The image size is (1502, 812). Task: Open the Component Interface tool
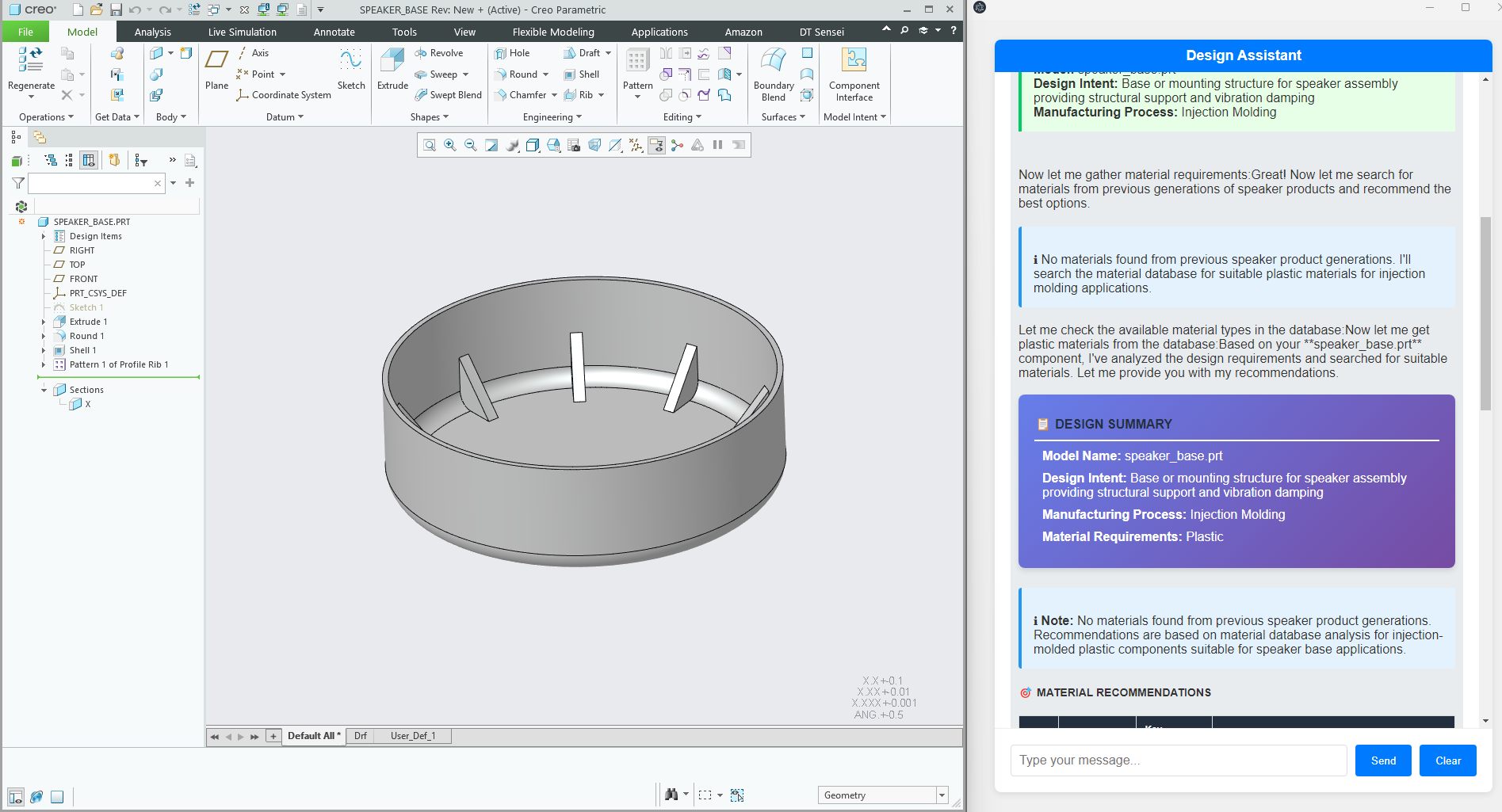854,62
